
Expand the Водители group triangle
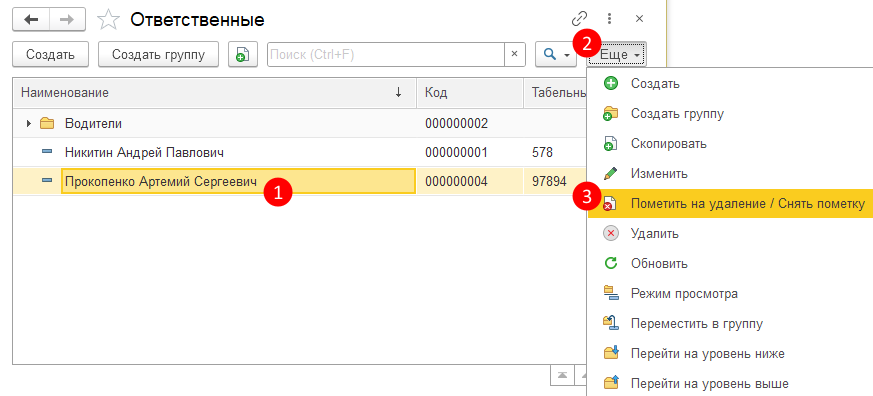point(29,123)
